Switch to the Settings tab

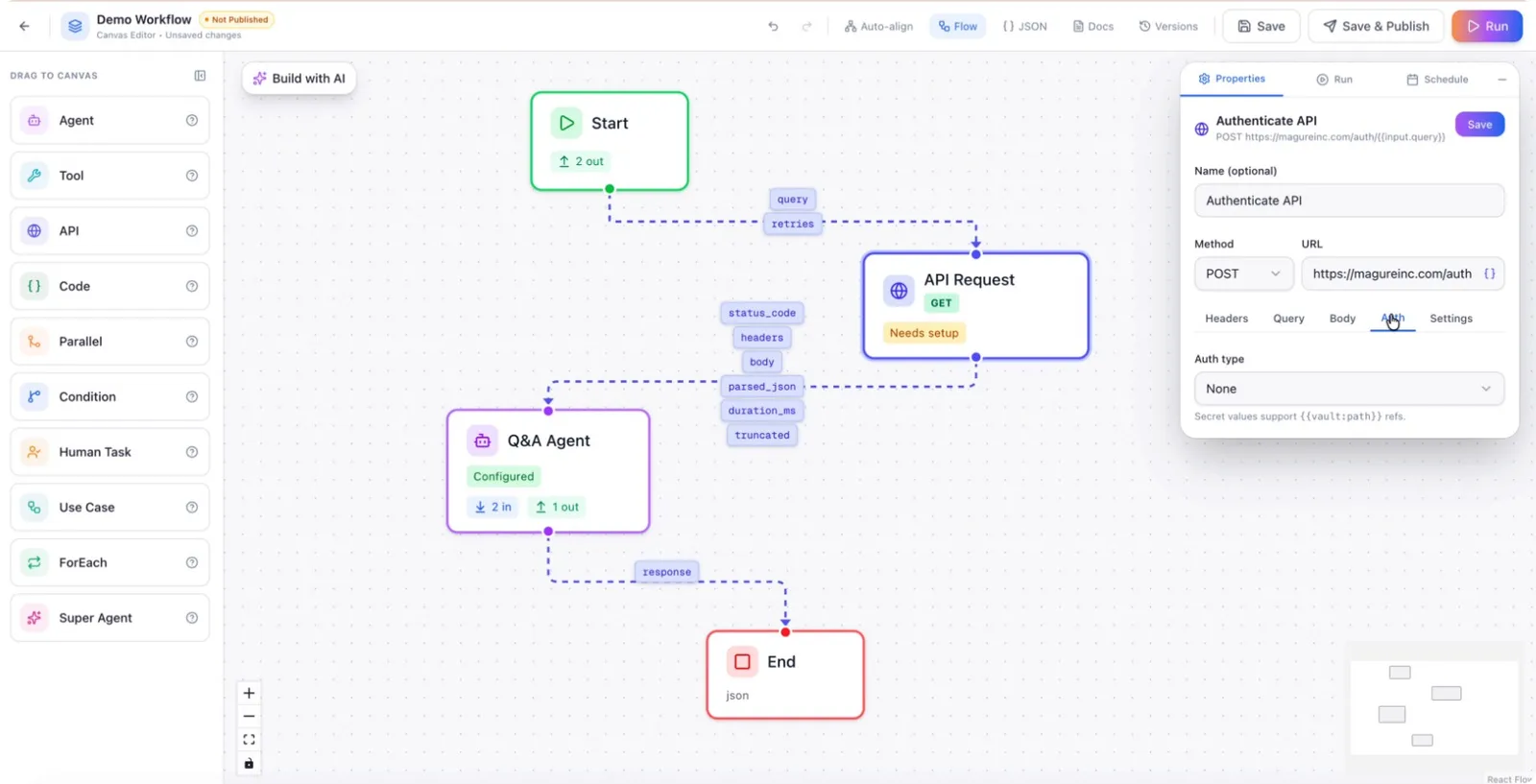[x=1451, y=319]
